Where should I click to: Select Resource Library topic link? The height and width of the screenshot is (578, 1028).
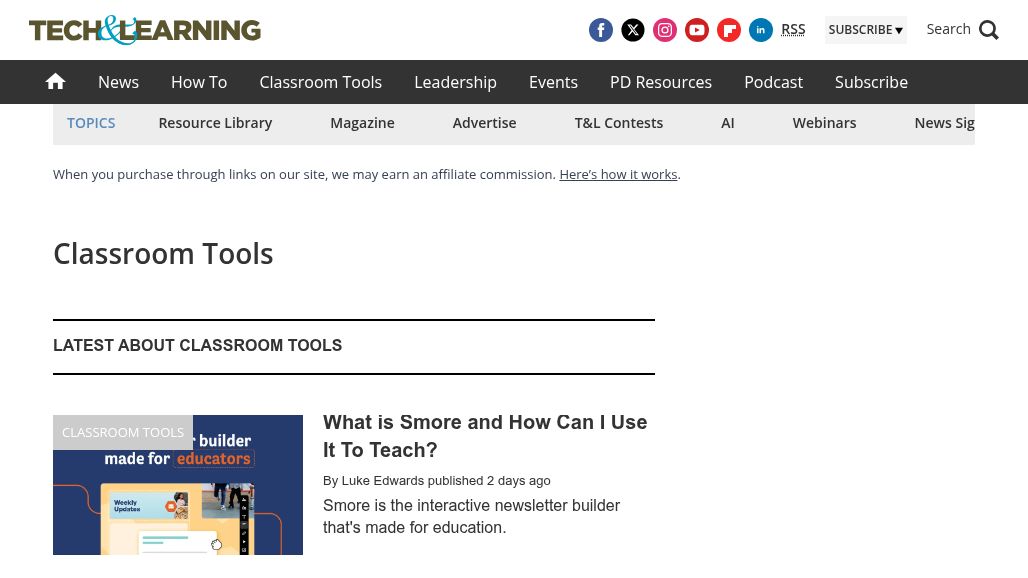point(215,123)
